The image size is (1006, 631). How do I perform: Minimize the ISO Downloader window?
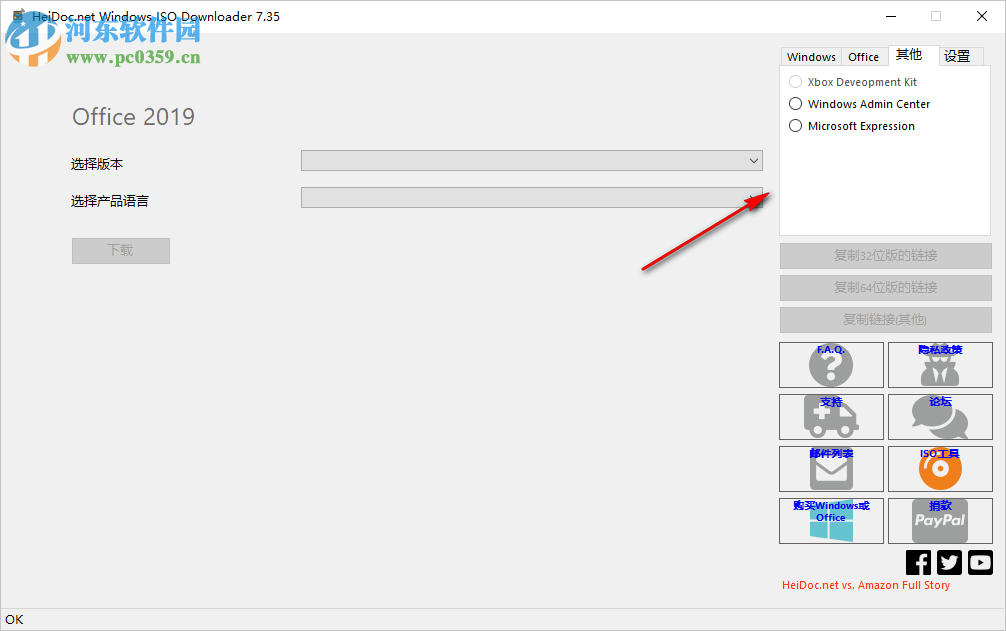pyautogui.click(x=891, y=16)
